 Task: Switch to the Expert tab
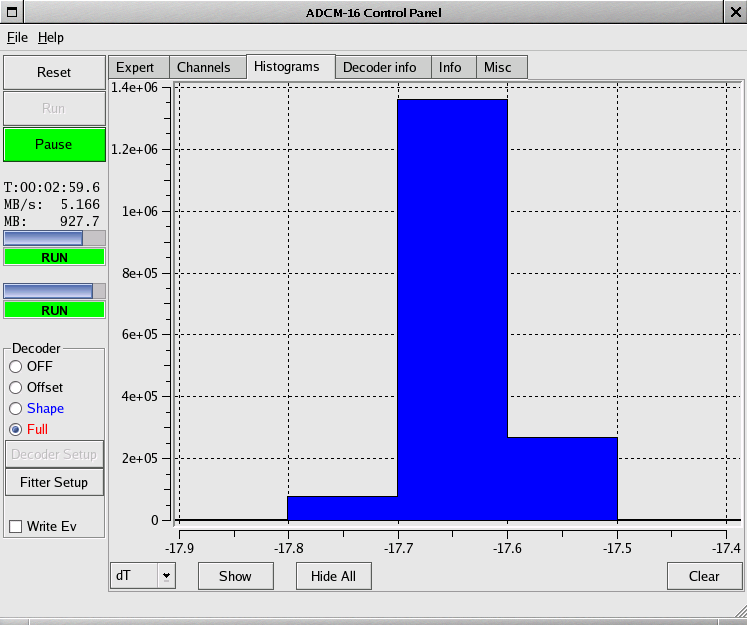click(139, 67)
